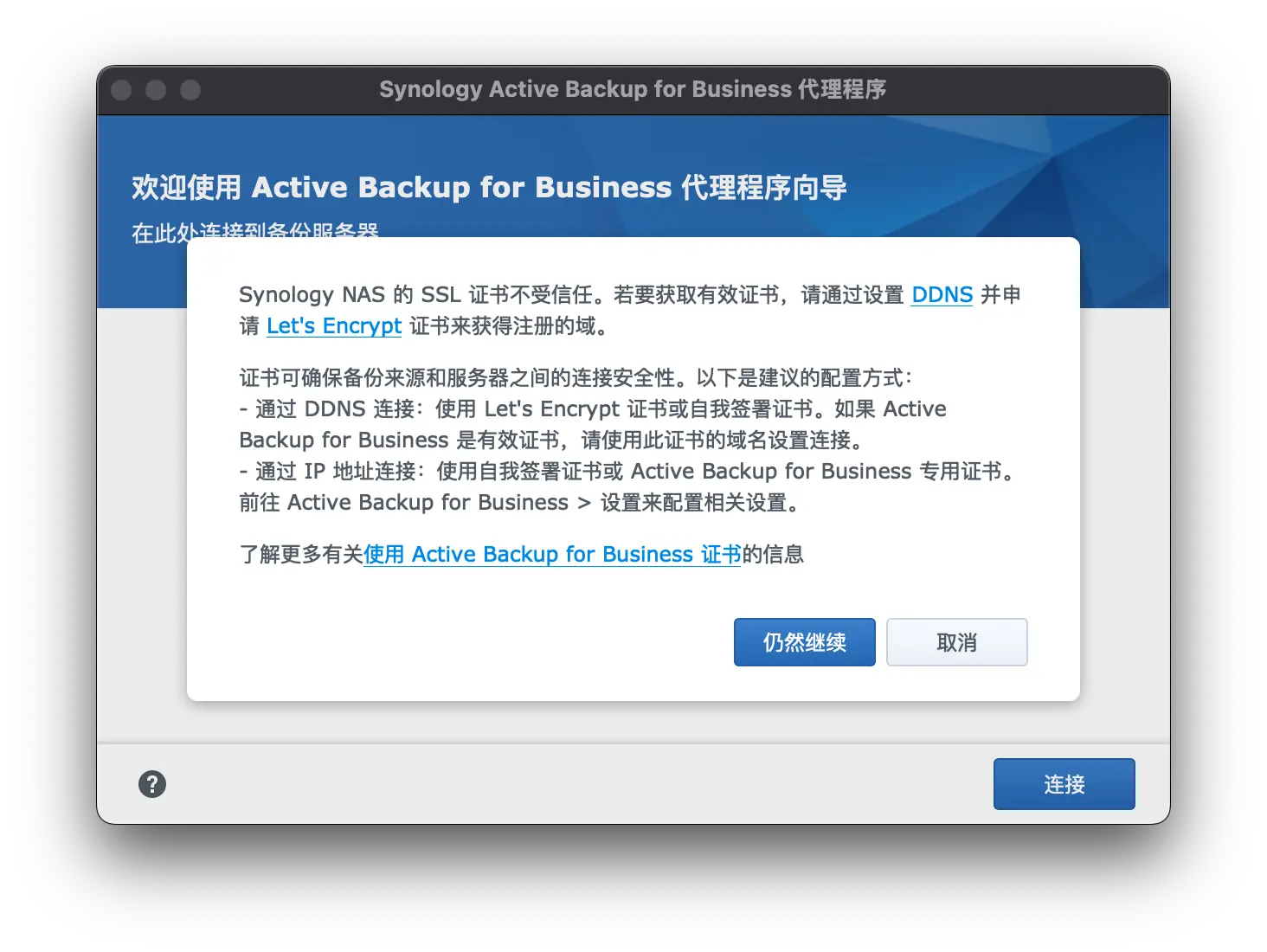Close the window using the leftmost title bar button
1267x952 pixels.
click(122, 90)
